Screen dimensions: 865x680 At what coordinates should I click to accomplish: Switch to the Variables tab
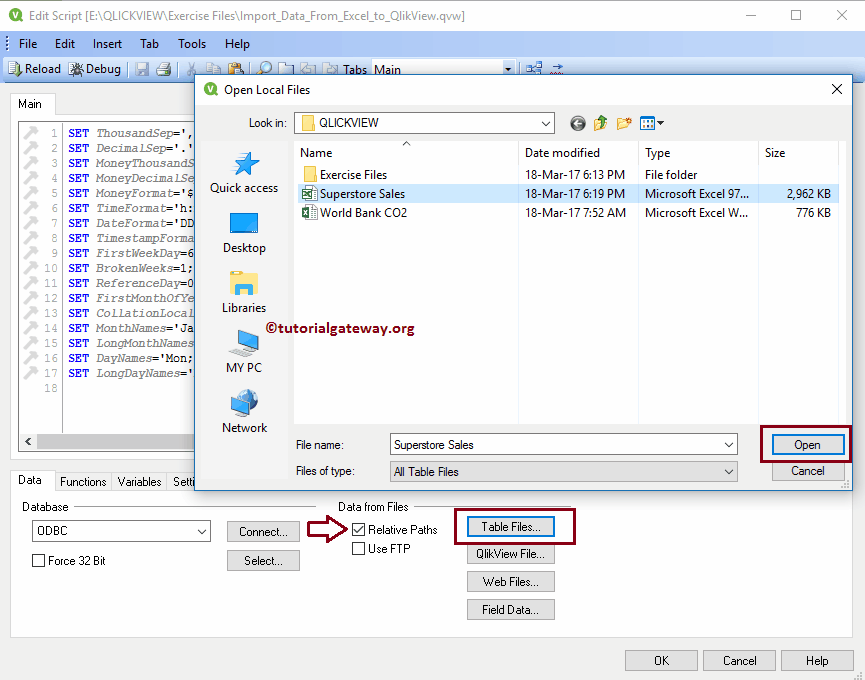[x=139, y=481]
